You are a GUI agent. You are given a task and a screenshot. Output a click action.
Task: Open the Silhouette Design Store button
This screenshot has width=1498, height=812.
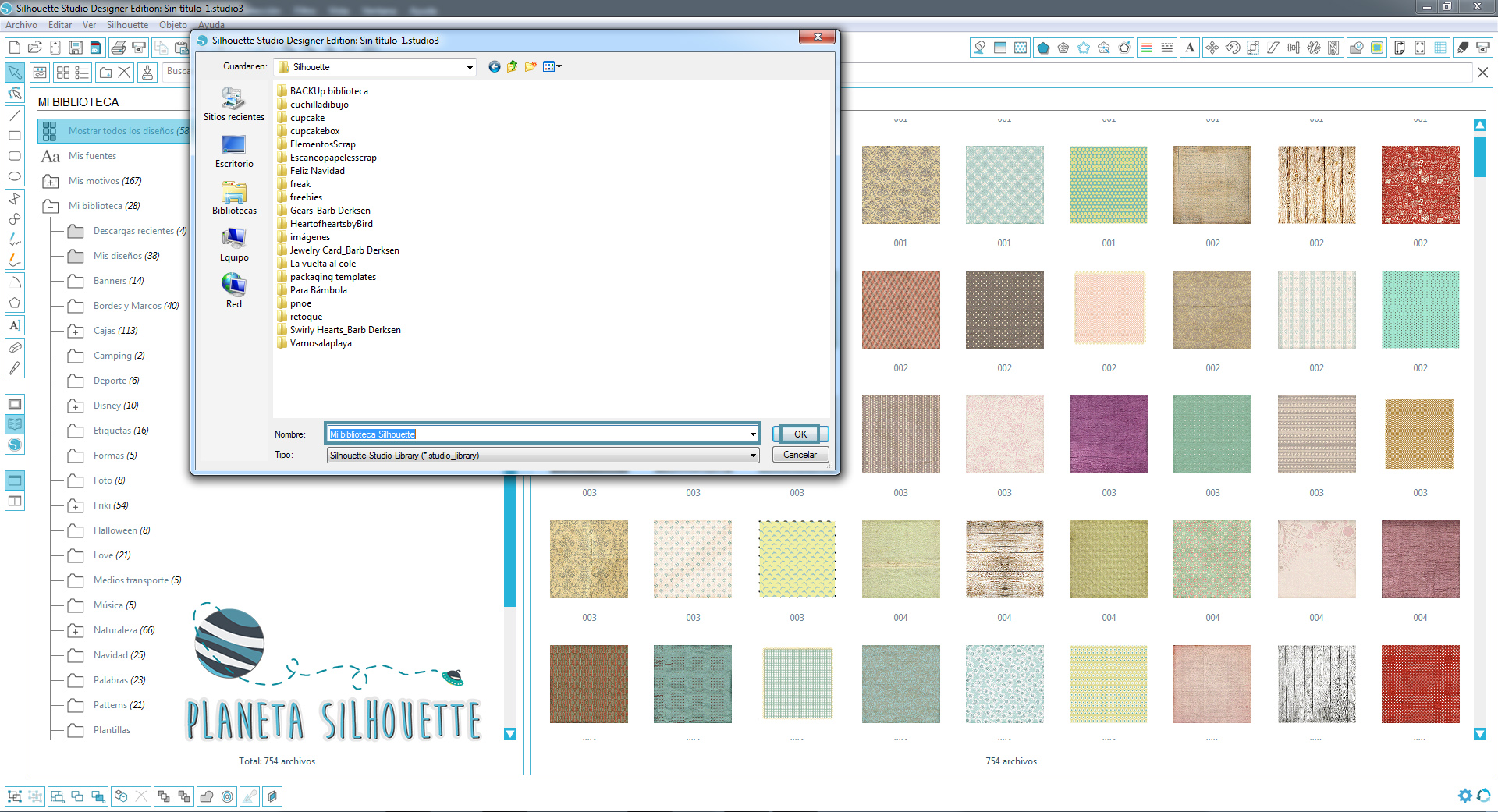pos(15,445)
